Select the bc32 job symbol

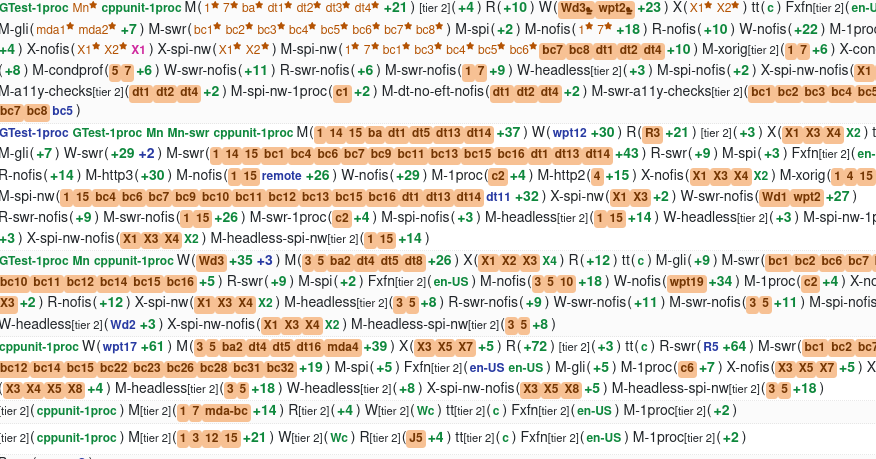[280, 367]
